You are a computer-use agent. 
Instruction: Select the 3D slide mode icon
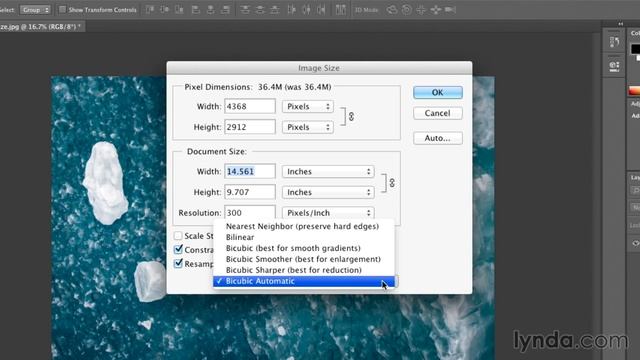pos(436,9)
